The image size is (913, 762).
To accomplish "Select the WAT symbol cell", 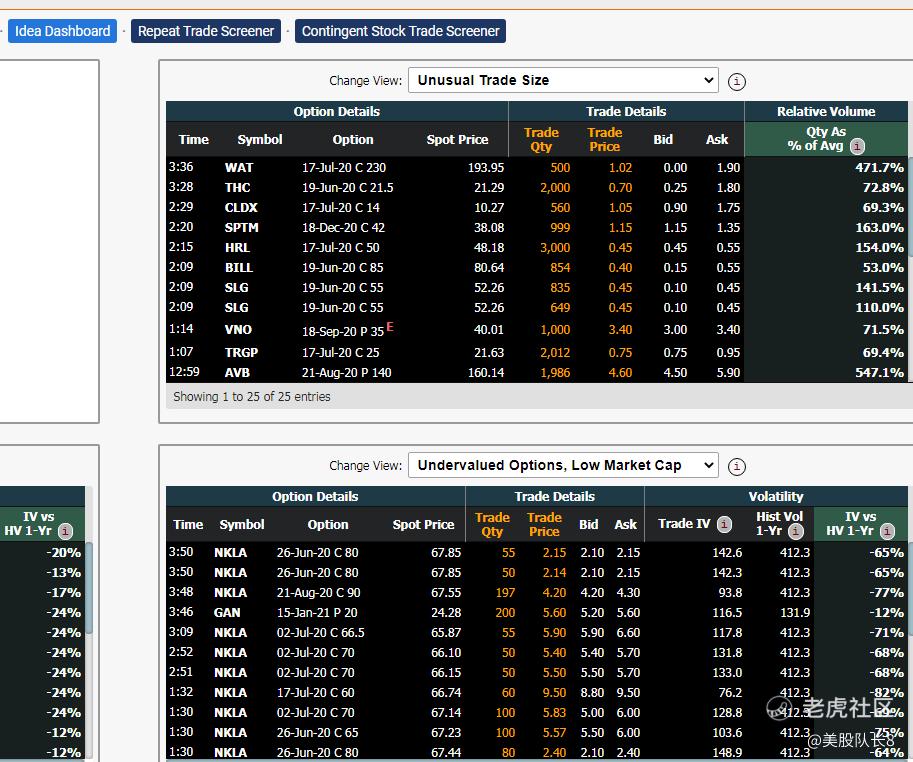I will click(x=239, y=168).
